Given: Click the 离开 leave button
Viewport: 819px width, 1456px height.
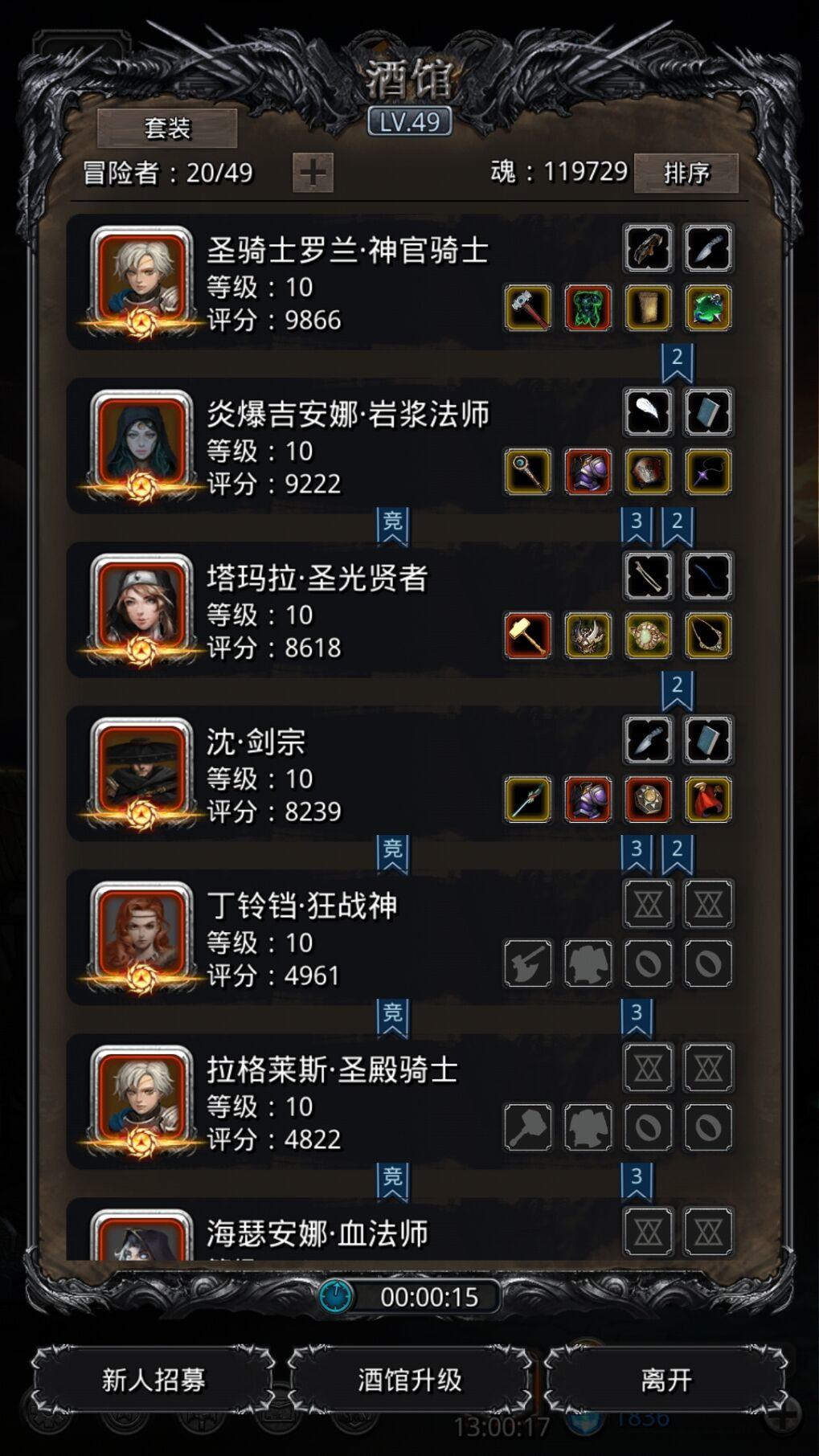Looking at the screenshot, I should pos(665,1380).
